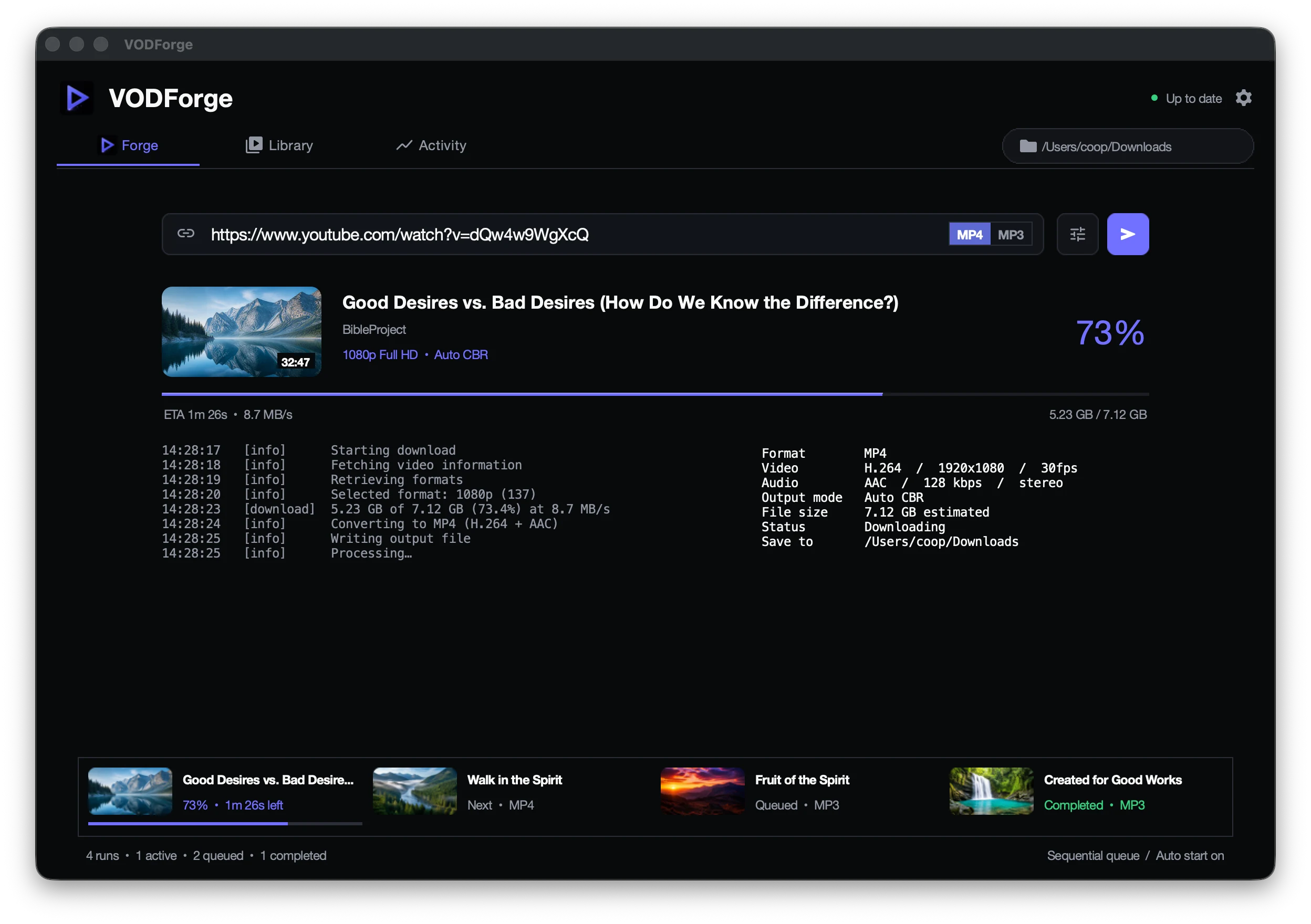The width and height of the screenshot is (1311, 924).
Task: Click the link chain icon in URL bar
Action: point(185,234)
